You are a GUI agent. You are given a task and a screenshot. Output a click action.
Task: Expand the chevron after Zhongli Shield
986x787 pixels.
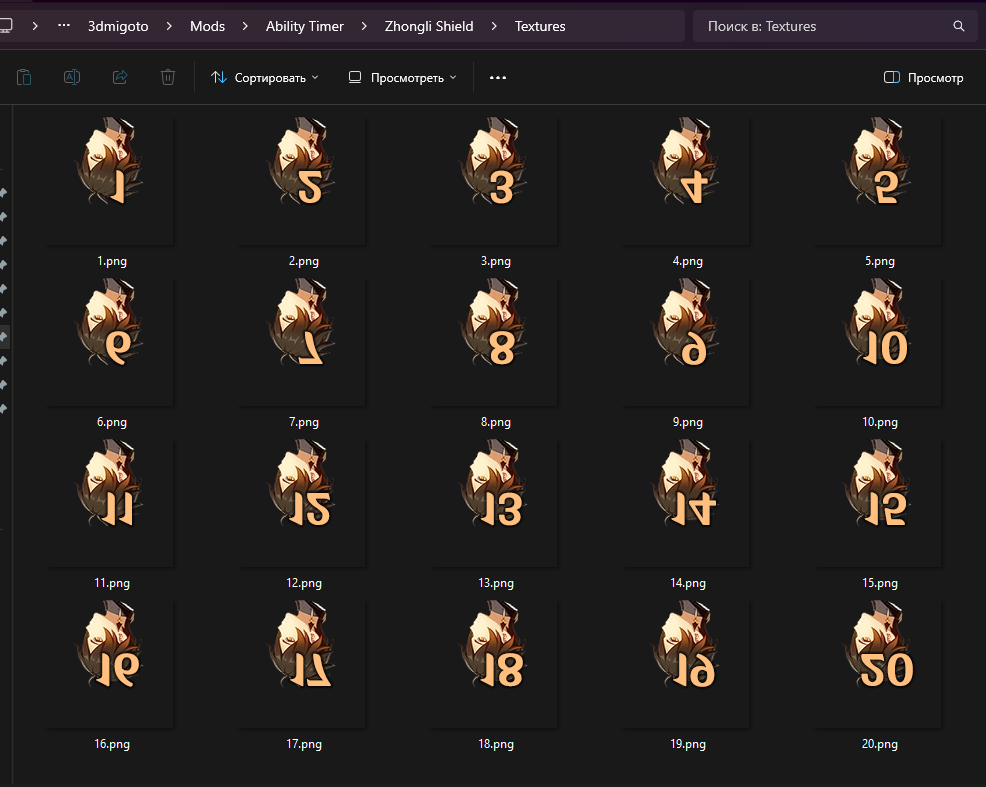pyautogui.click(x=494, y=26)
